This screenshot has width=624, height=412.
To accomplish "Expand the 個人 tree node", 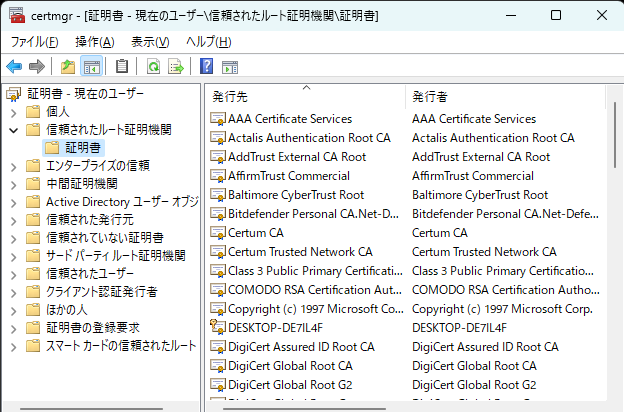I will click(14, 113).
